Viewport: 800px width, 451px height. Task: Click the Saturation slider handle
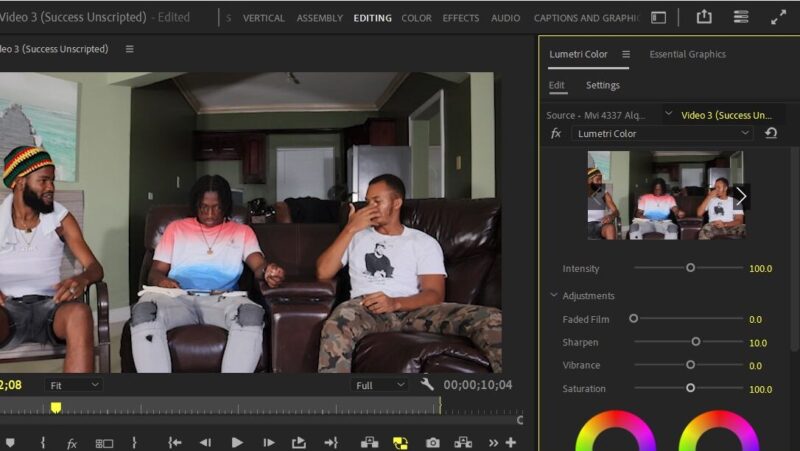tap(690, 388)
